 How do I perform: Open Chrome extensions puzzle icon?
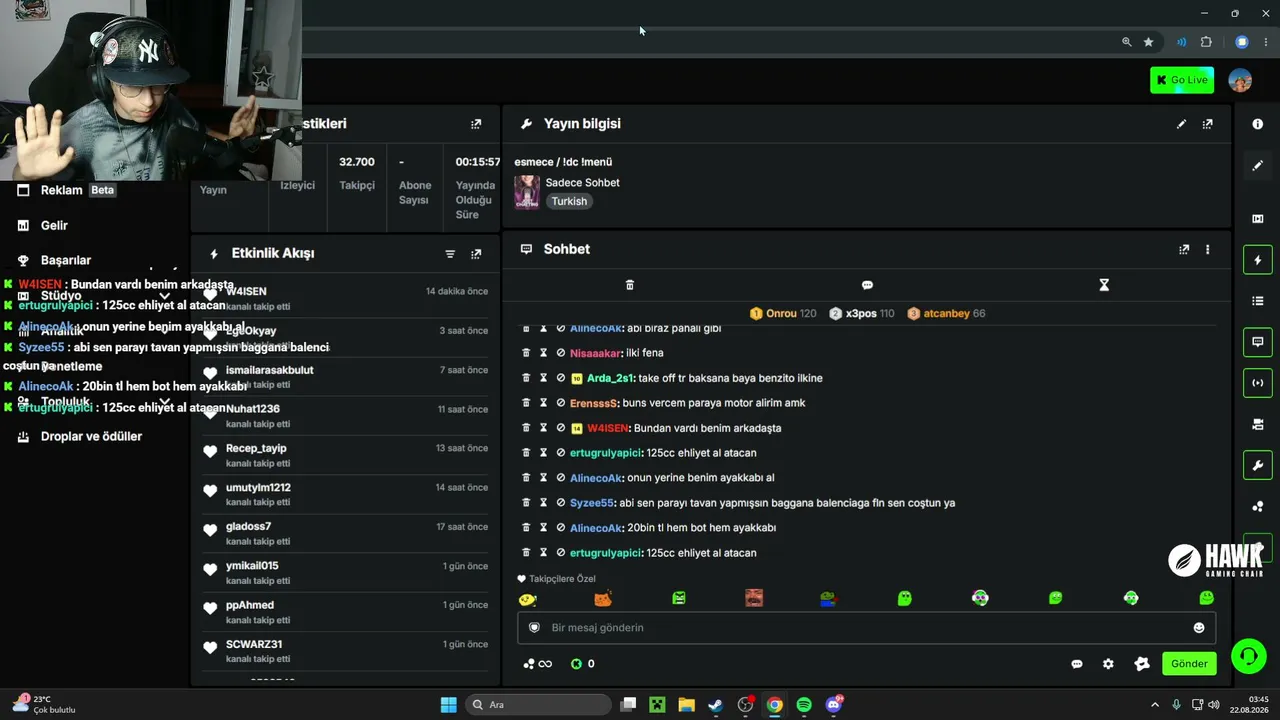[x=1206, y=42]
